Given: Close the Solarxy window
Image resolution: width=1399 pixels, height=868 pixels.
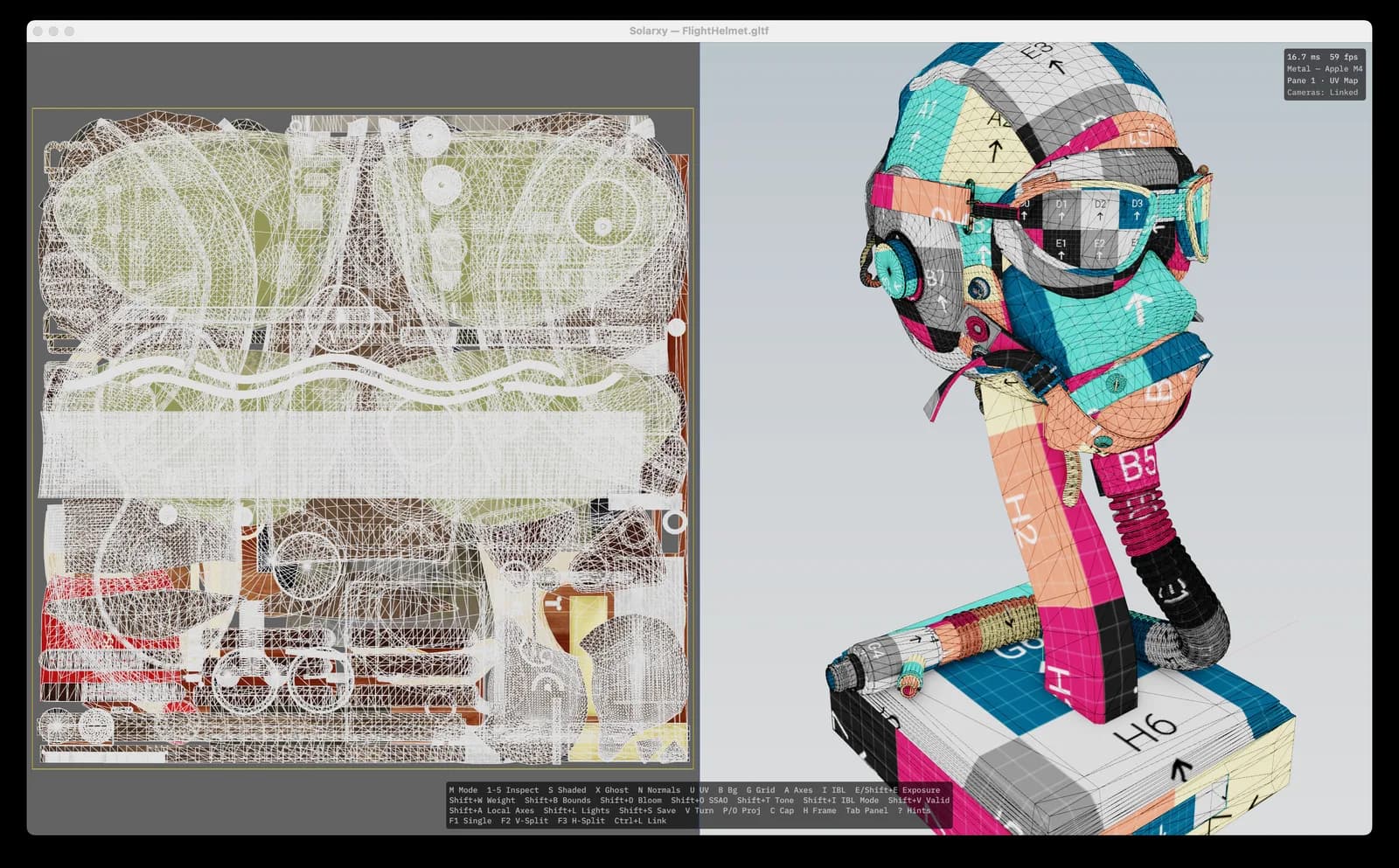Looking at the screenshot, I should [x=38, y=31].
